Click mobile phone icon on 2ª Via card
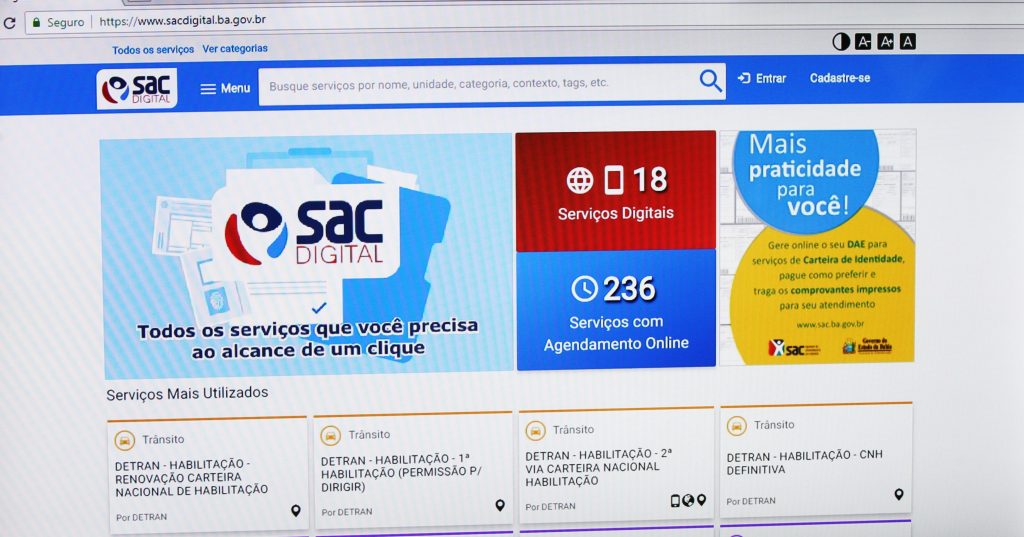 click(675, 500)
